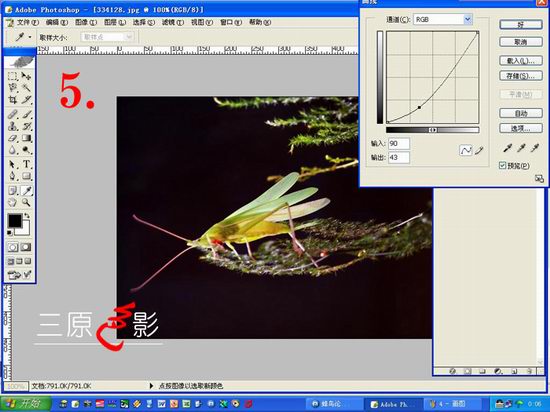This screenshot has width=550, height=412.
Task: Click Auto (自动) button in Curves dialog
Action: 521,113
